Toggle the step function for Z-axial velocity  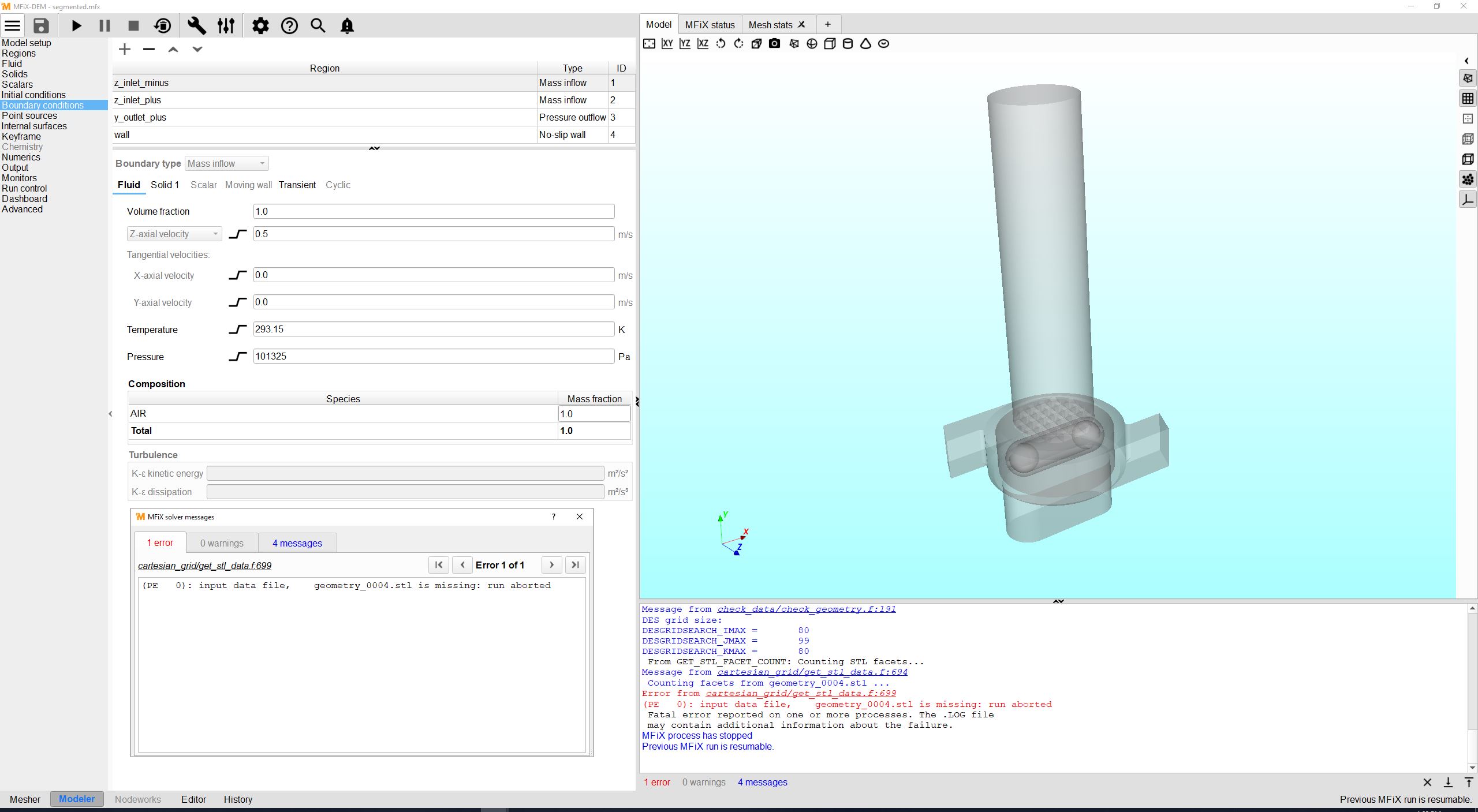click(x=238, y=234)
